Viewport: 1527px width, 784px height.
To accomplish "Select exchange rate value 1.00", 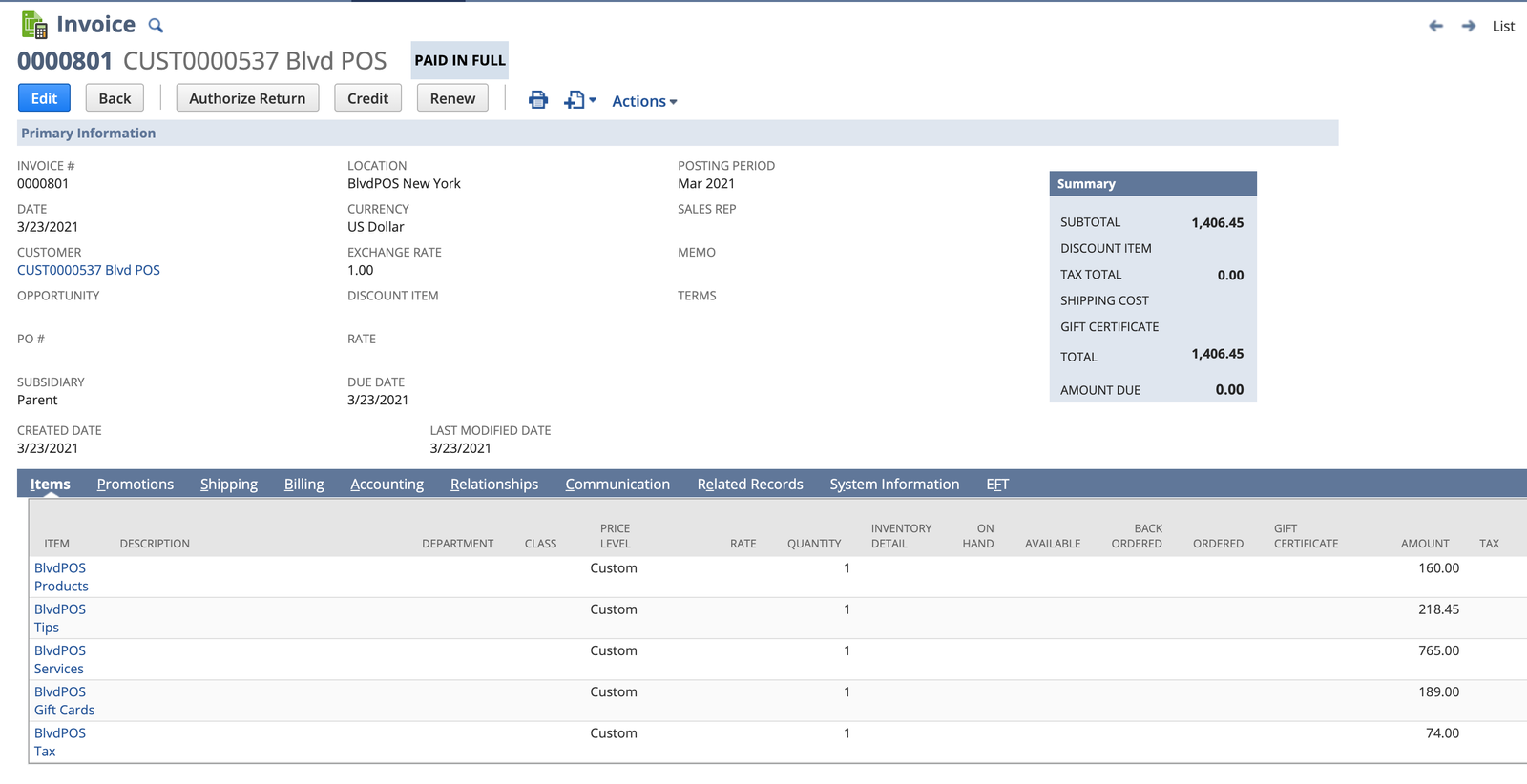I will click(361, 271).
